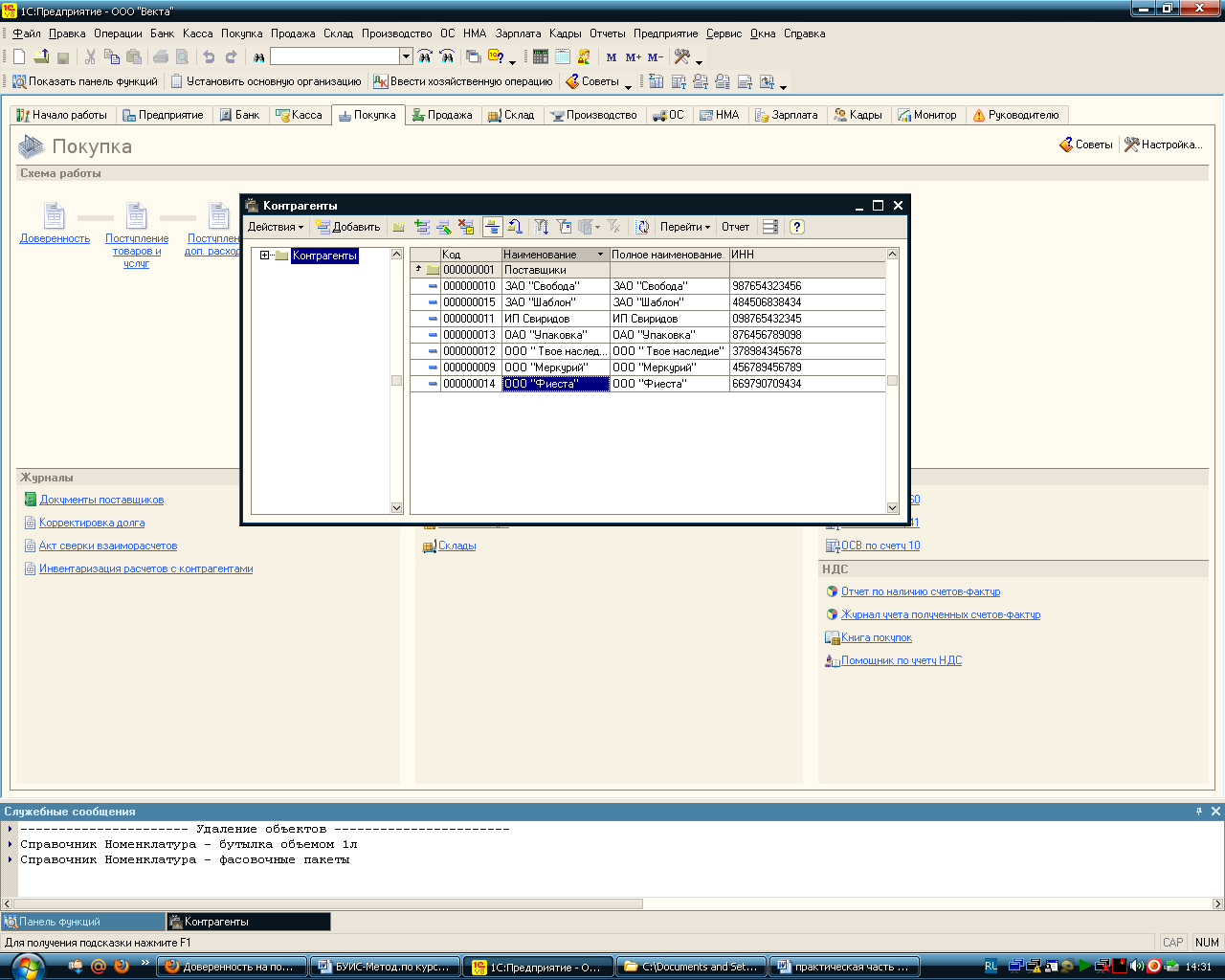1225x980 pixels.
Task: Click Move to another group icon in Контрагенты
Action: click(x=515, y=227)
